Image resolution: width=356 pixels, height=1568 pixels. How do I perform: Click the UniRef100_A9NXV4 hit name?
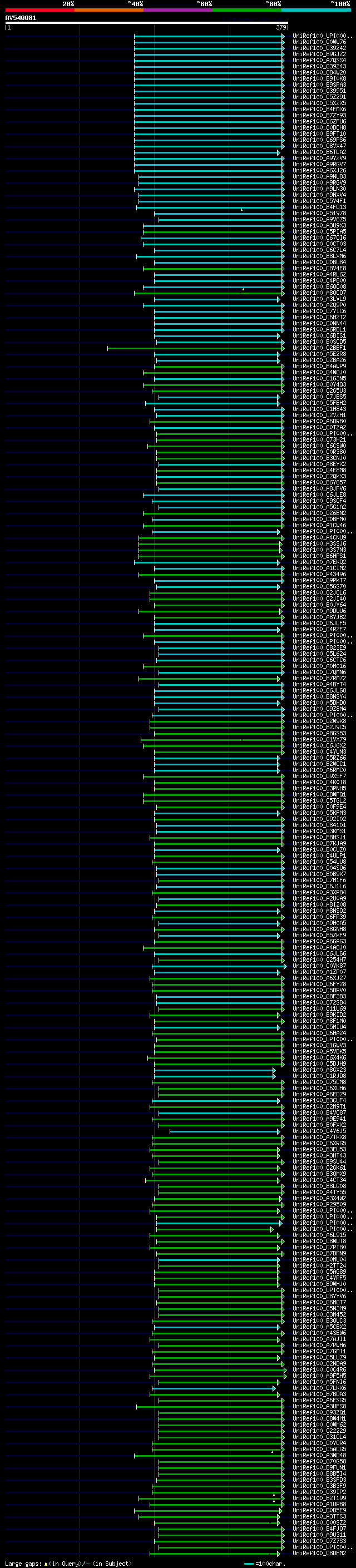coord(319,195)
